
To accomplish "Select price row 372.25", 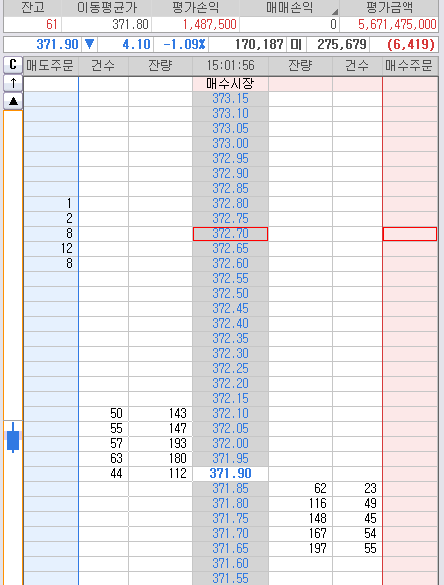I will (x=230, y=369).
